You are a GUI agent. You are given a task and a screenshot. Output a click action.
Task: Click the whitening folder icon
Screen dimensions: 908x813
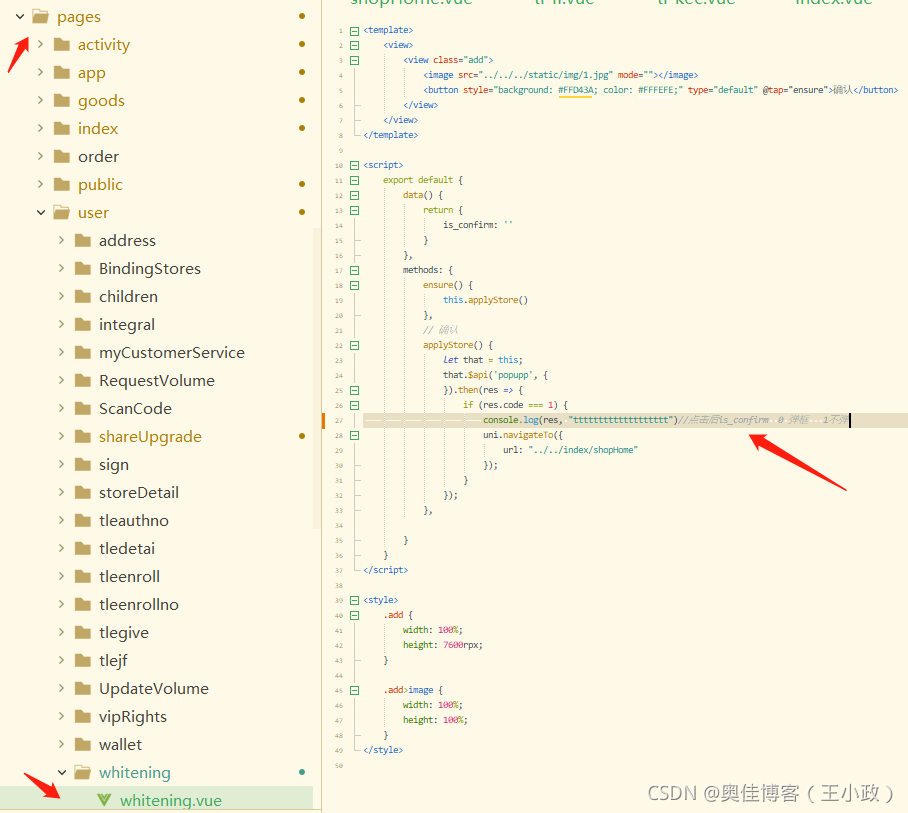83,772
